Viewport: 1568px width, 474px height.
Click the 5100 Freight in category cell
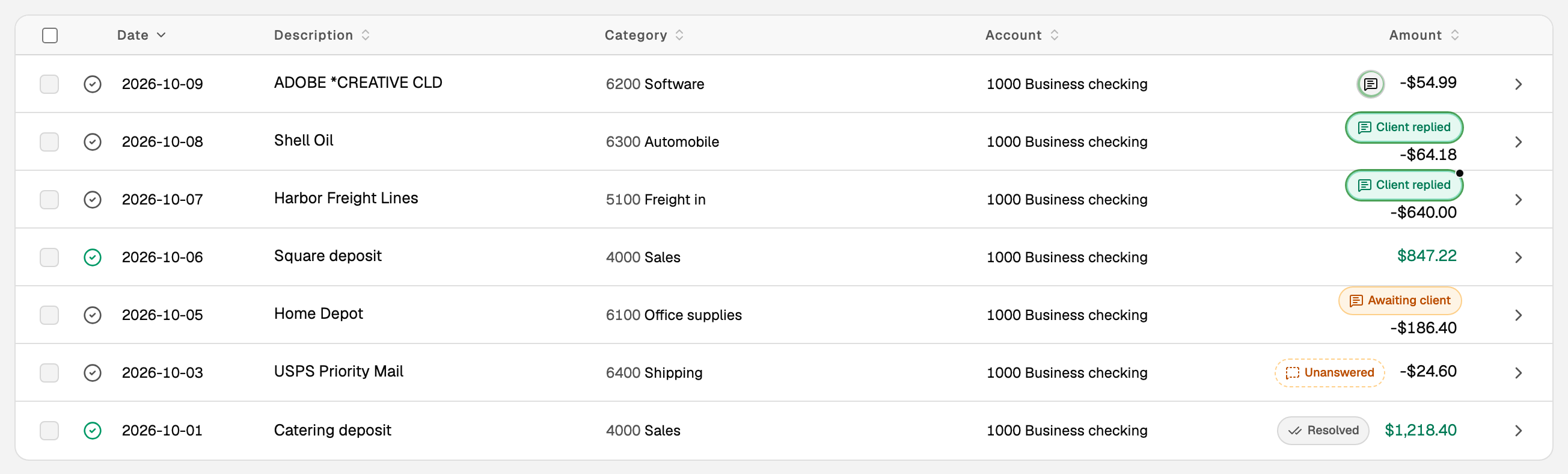655,200
